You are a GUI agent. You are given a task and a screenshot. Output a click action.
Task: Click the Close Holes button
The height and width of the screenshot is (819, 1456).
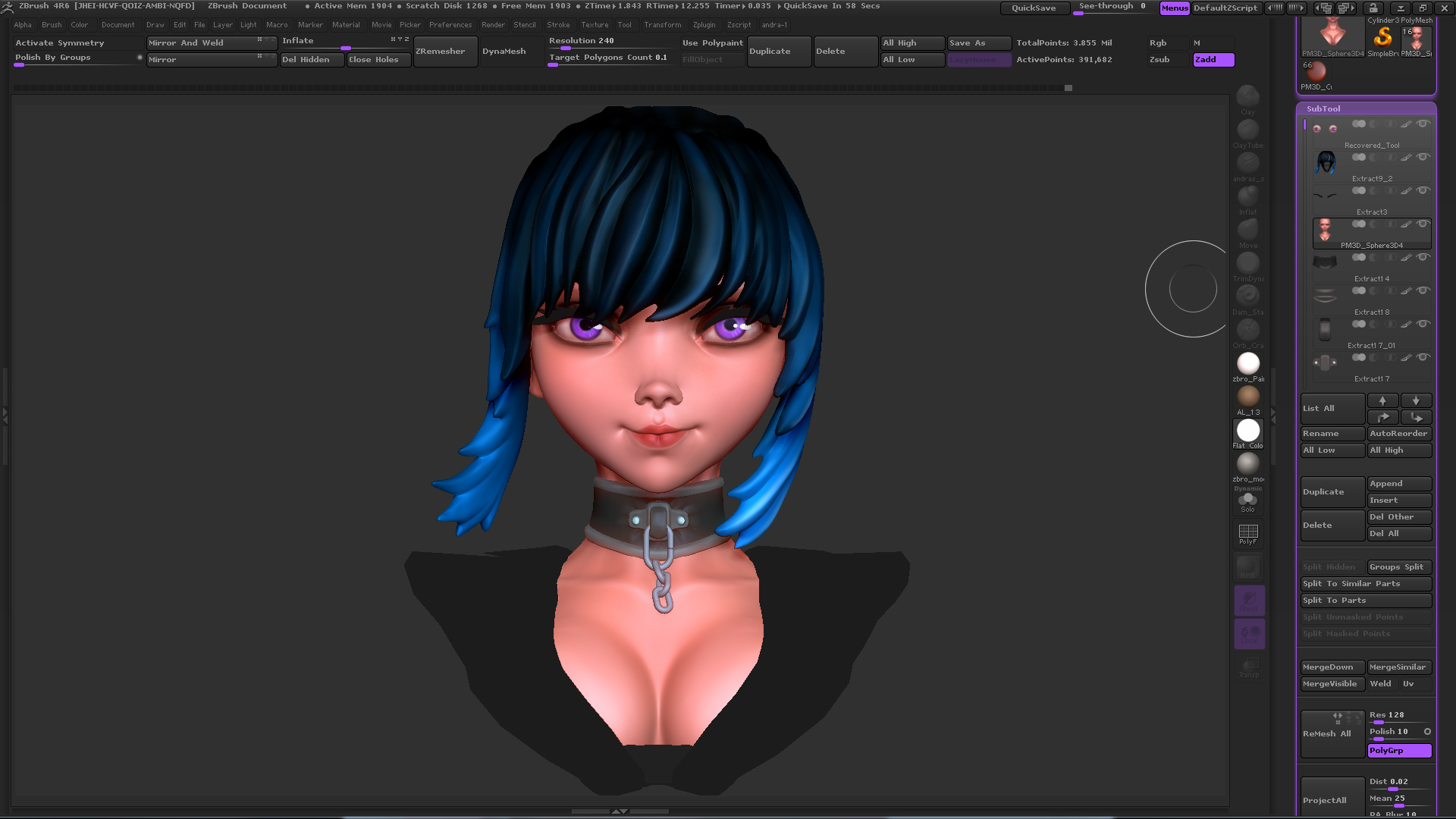click(x=378, y=59)
